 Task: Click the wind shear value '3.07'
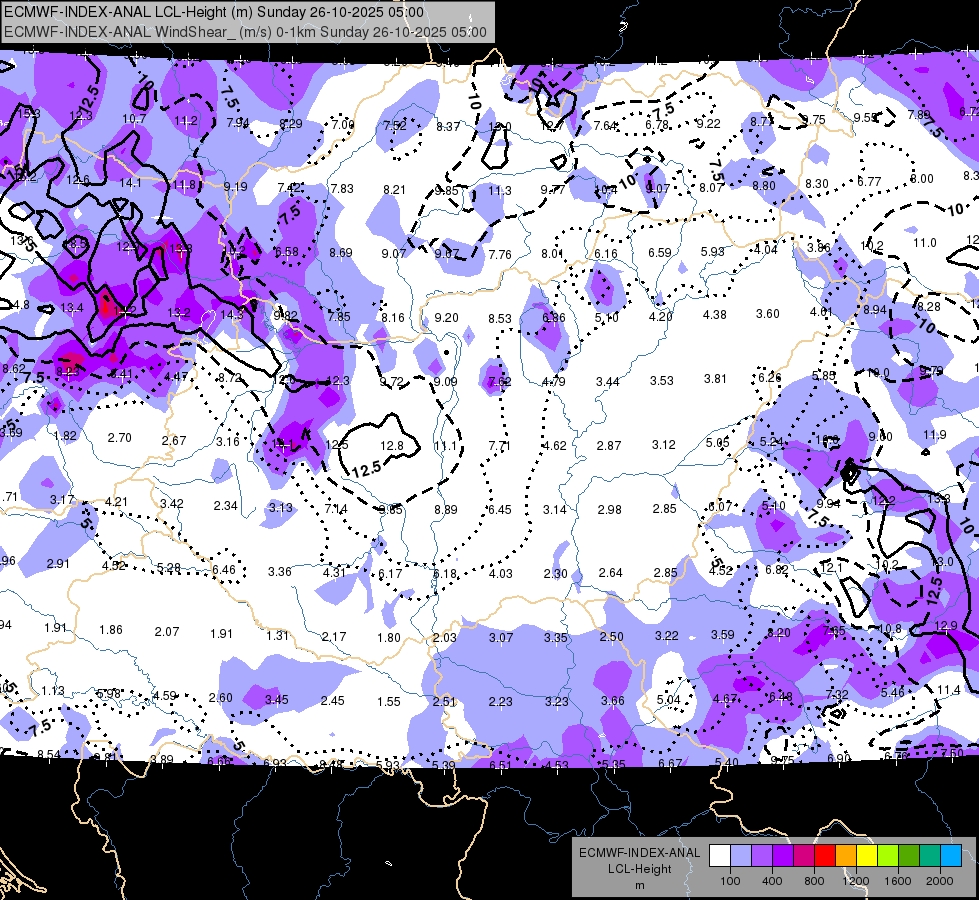501,638
